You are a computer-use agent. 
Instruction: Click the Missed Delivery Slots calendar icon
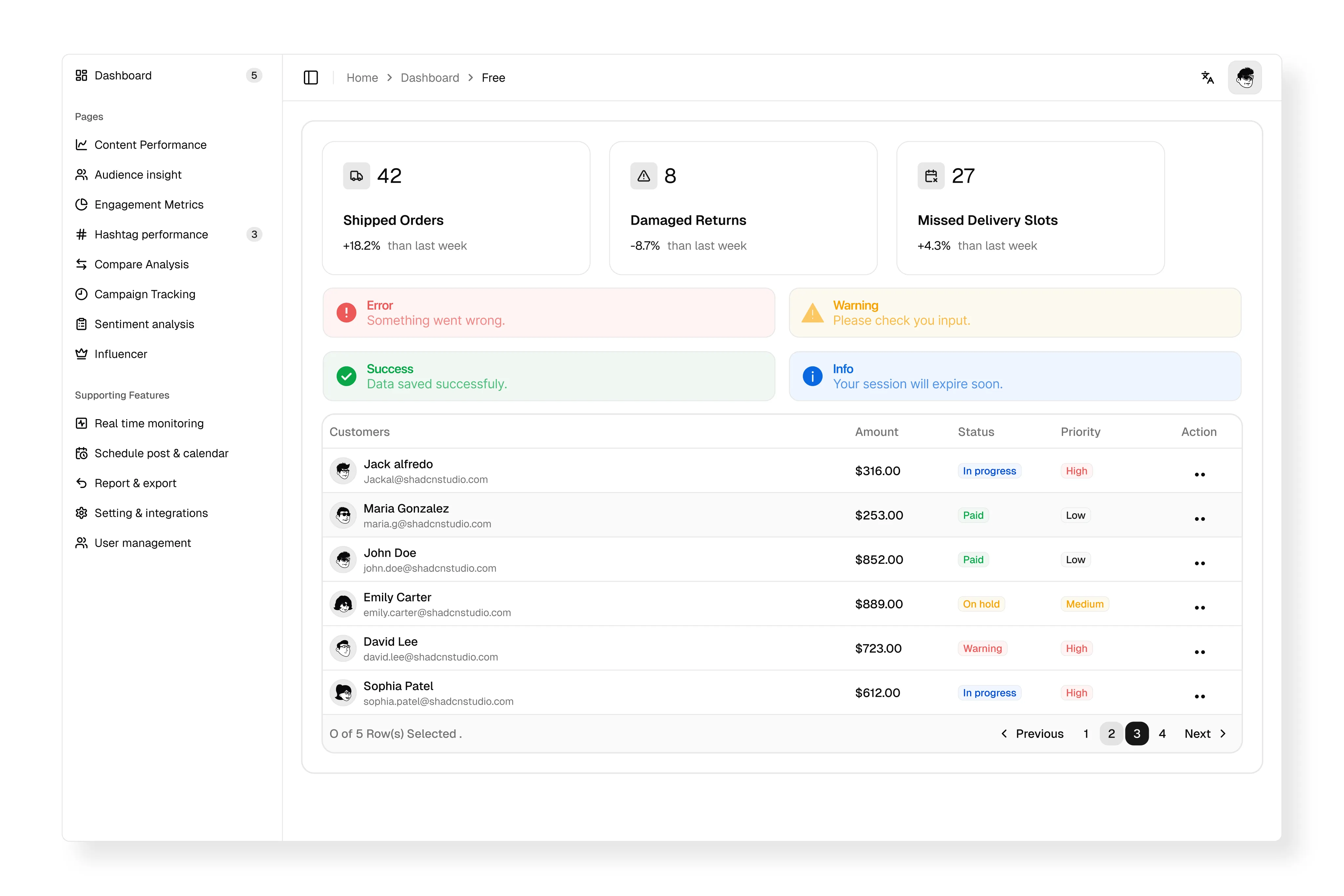931,176
